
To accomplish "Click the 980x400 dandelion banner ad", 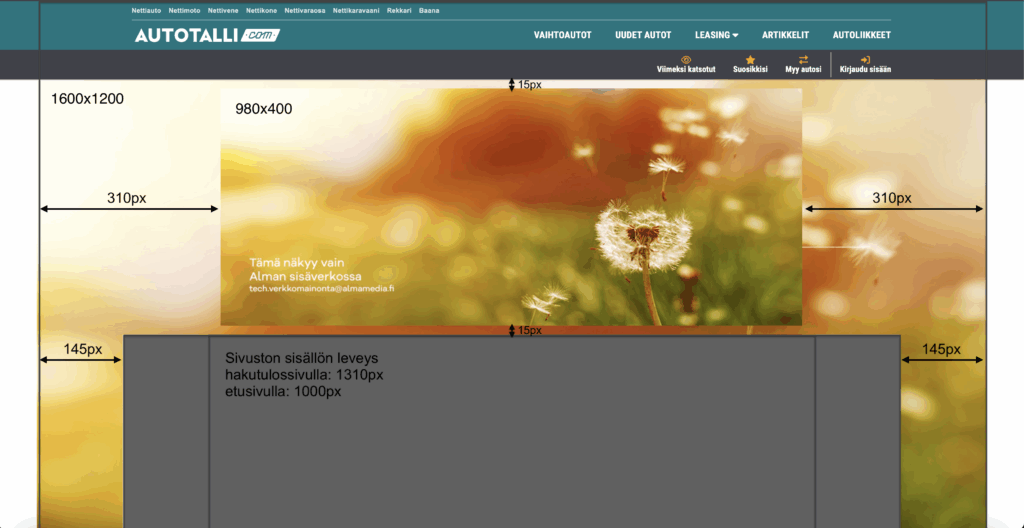I will coord(511,206).
